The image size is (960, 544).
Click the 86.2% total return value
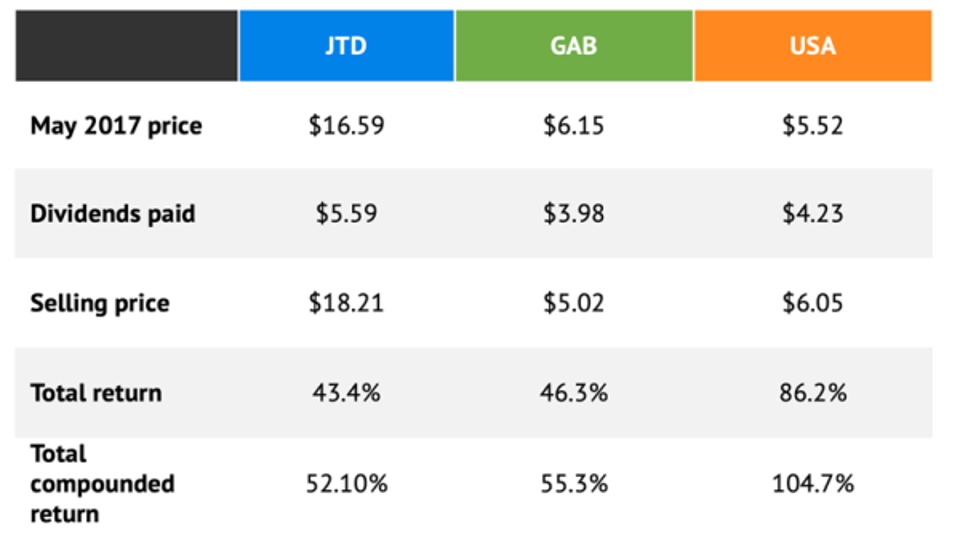click(812, 392)
